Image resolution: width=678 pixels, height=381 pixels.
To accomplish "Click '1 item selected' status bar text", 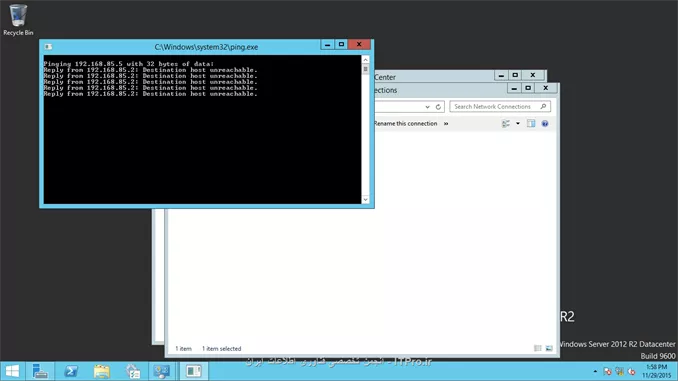I will coord(221,349).
